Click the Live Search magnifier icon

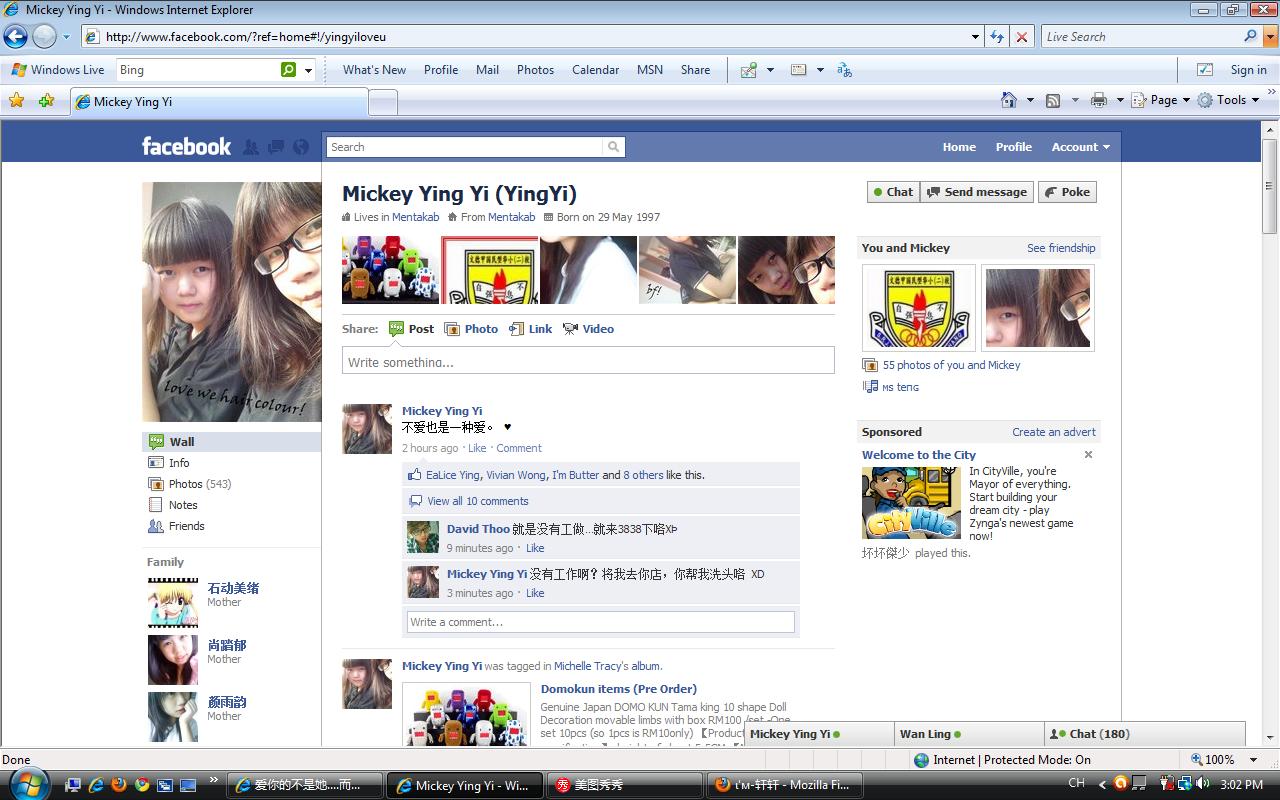pyautogui.click(x=1250, y=36)
